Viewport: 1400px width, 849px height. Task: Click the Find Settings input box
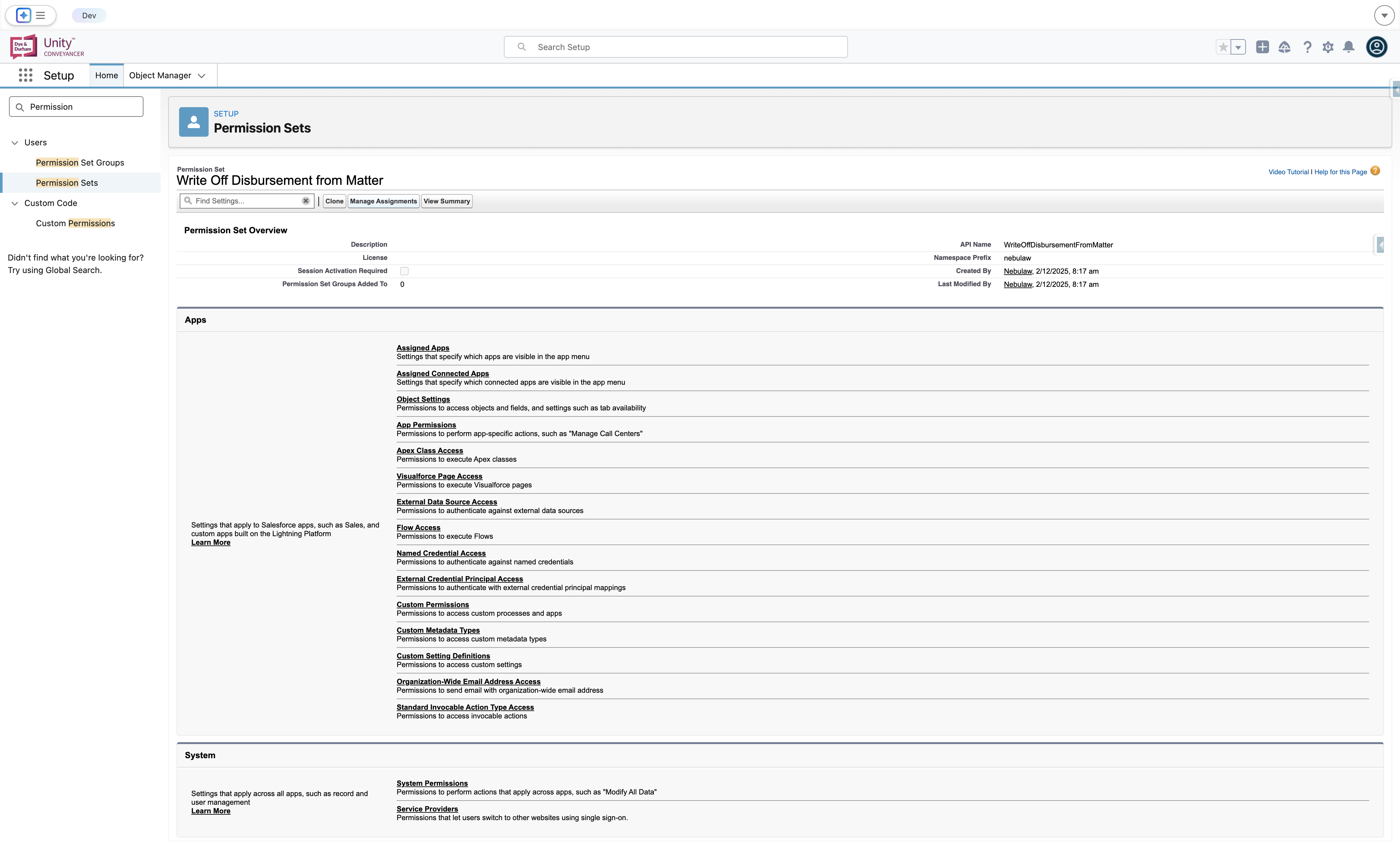pos(247,201)
